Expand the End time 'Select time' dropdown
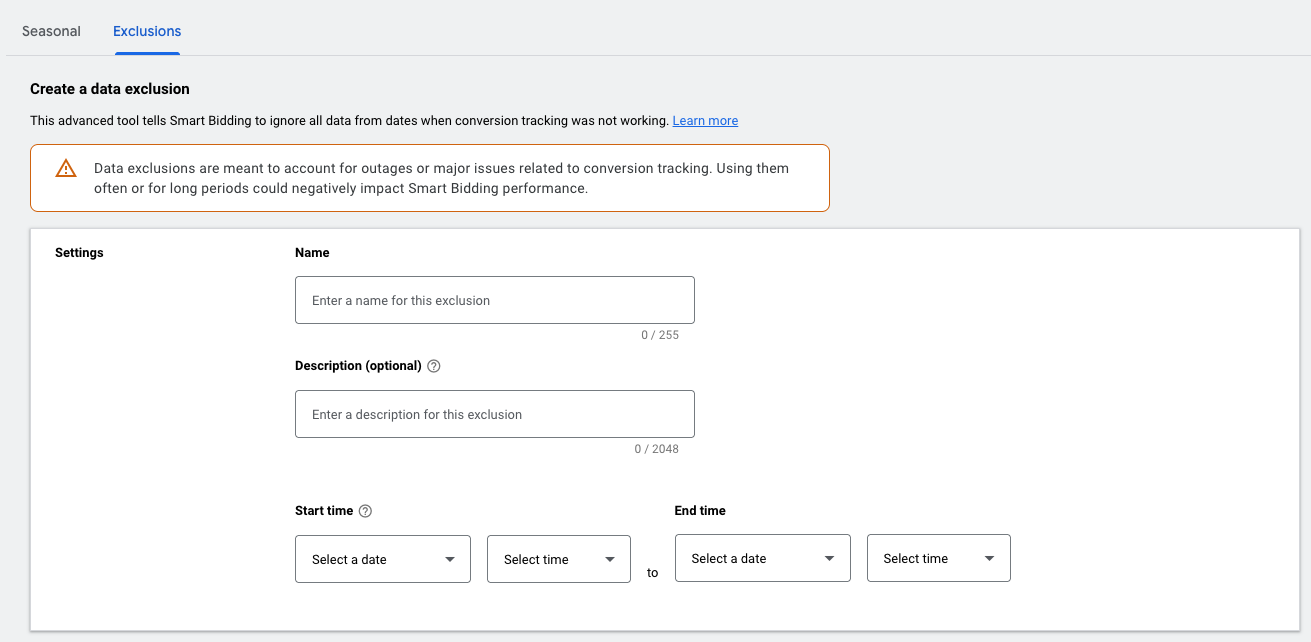The width and height of the screenshot is (1311, 642). point(938,559)
